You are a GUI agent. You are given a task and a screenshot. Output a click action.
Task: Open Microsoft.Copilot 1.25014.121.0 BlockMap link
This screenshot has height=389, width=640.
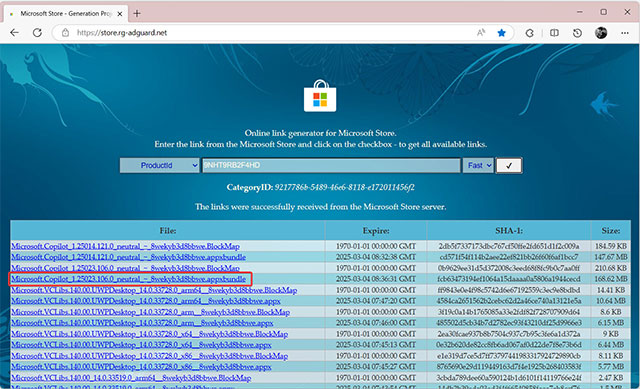point(125,246)
